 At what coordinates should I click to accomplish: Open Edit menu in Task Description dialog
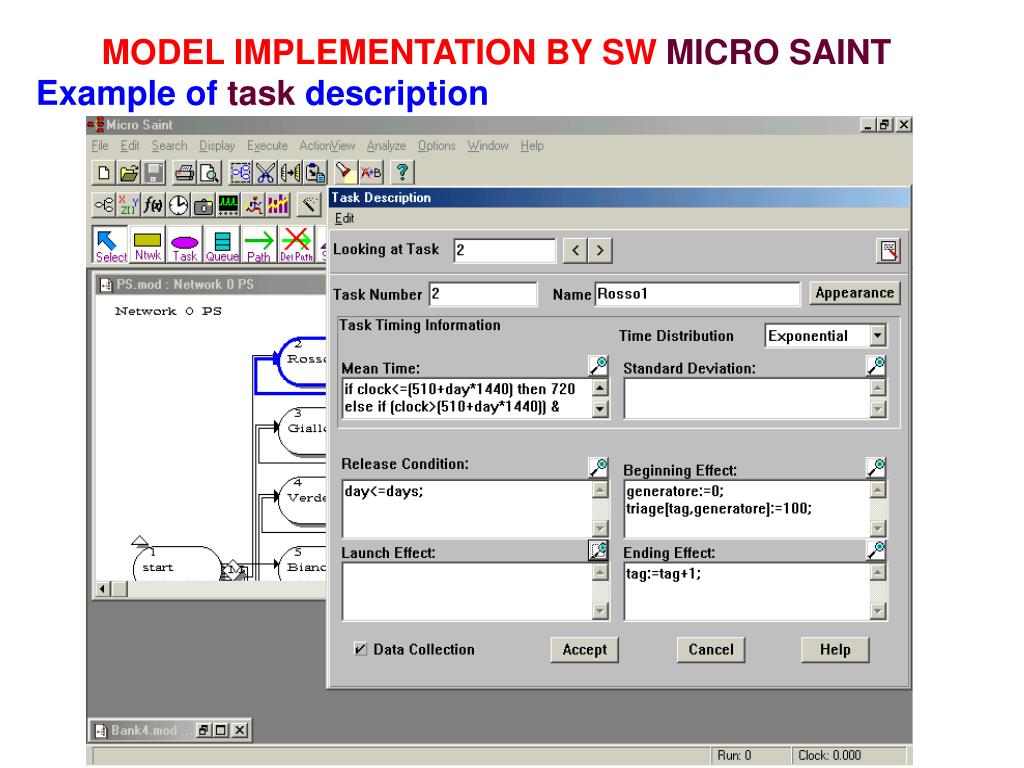coord(344,219)
